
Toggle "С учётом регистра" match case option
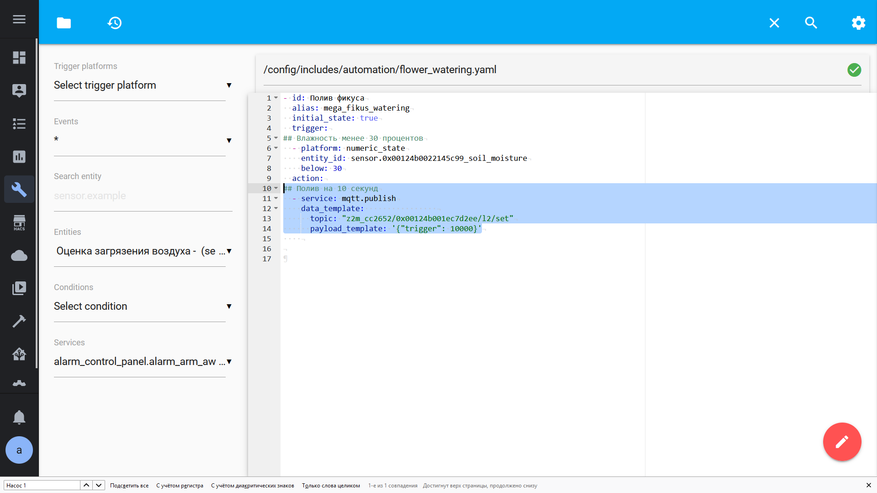click(179, 485)
